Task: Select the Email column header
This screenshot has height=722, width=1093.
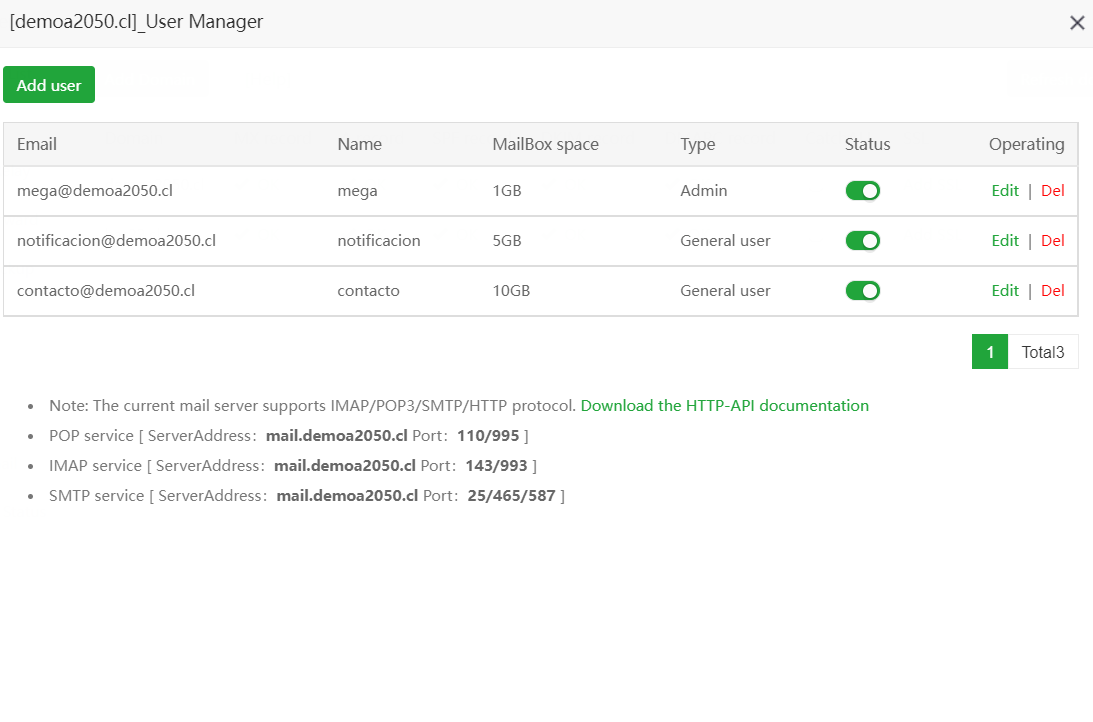Action: (37, 144)
